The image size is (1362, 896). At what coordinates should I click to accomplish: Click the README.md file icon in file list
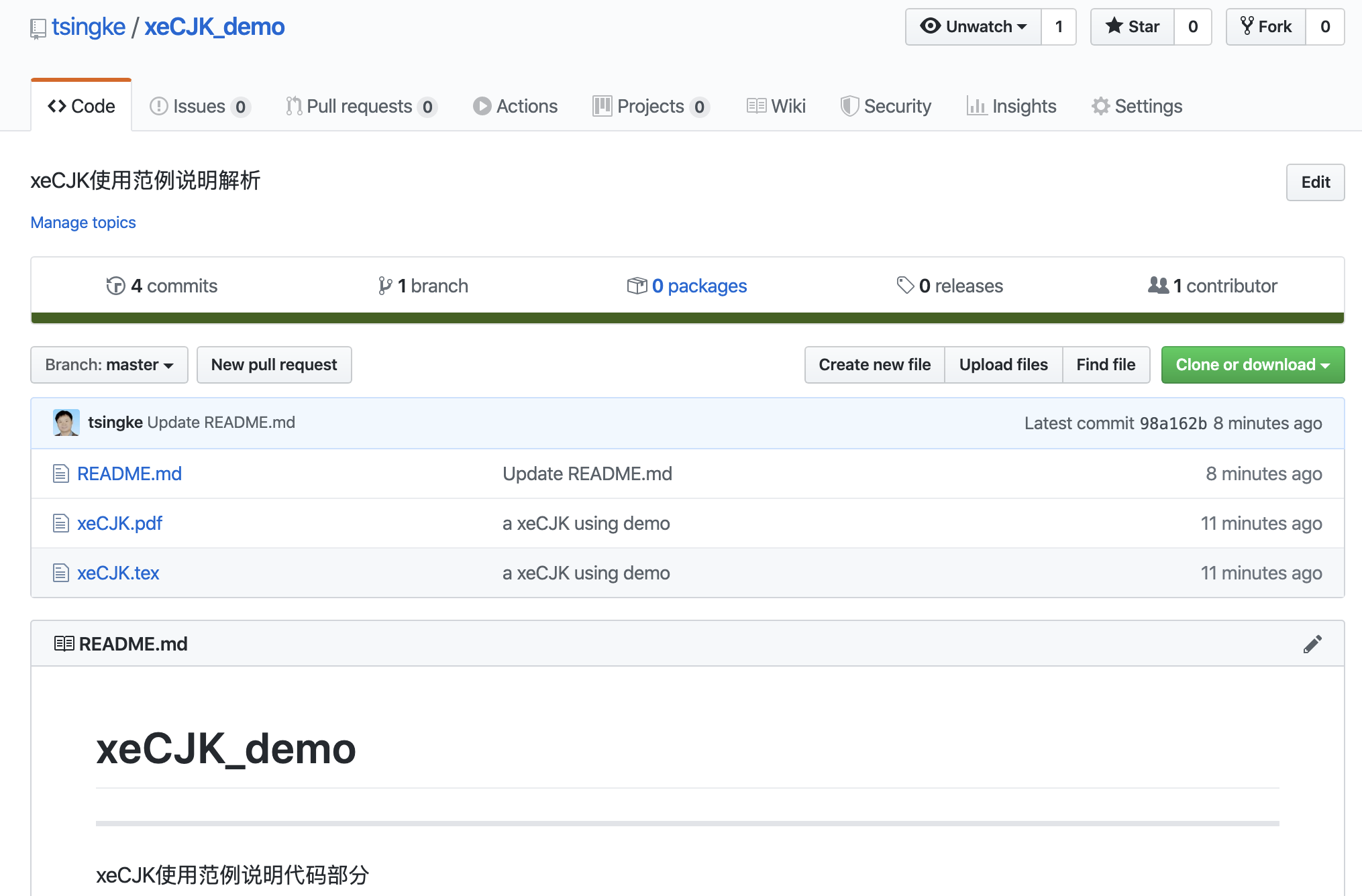[x=61, y=474]
